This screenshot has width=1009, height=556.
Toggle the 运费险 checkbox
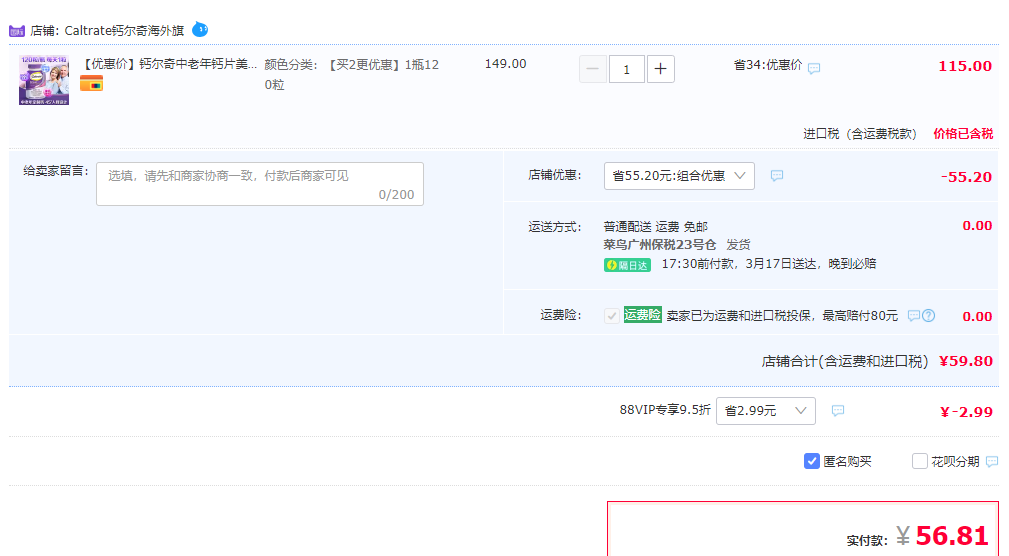click(x=611, y=315)
